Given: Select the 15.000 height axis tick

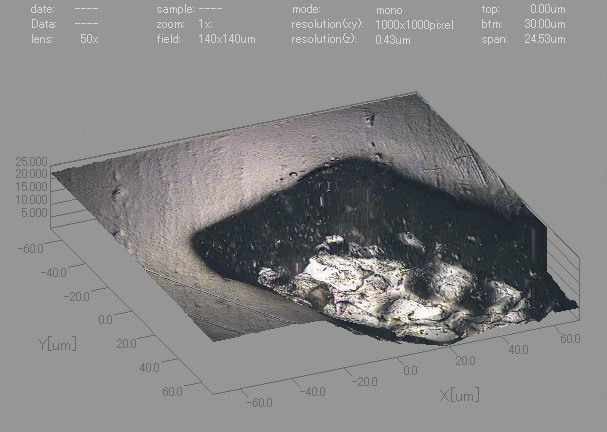Looking at the screenshot, I should [30, 187].
